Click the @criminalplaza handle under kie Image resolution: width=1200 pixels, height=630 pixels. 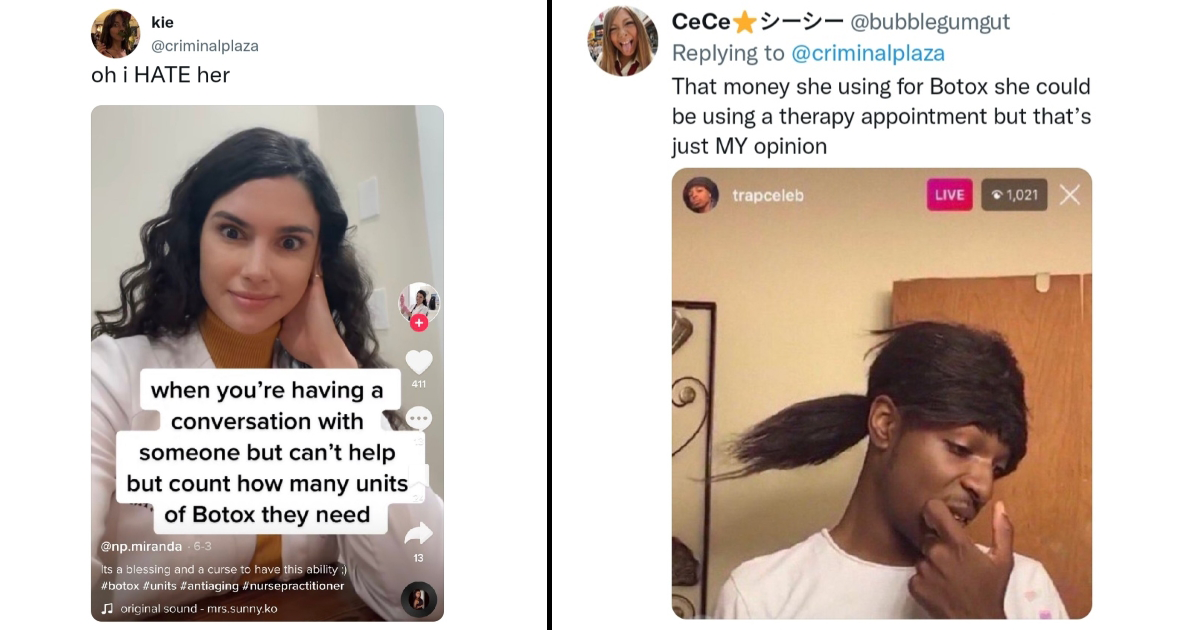[204, 46]
